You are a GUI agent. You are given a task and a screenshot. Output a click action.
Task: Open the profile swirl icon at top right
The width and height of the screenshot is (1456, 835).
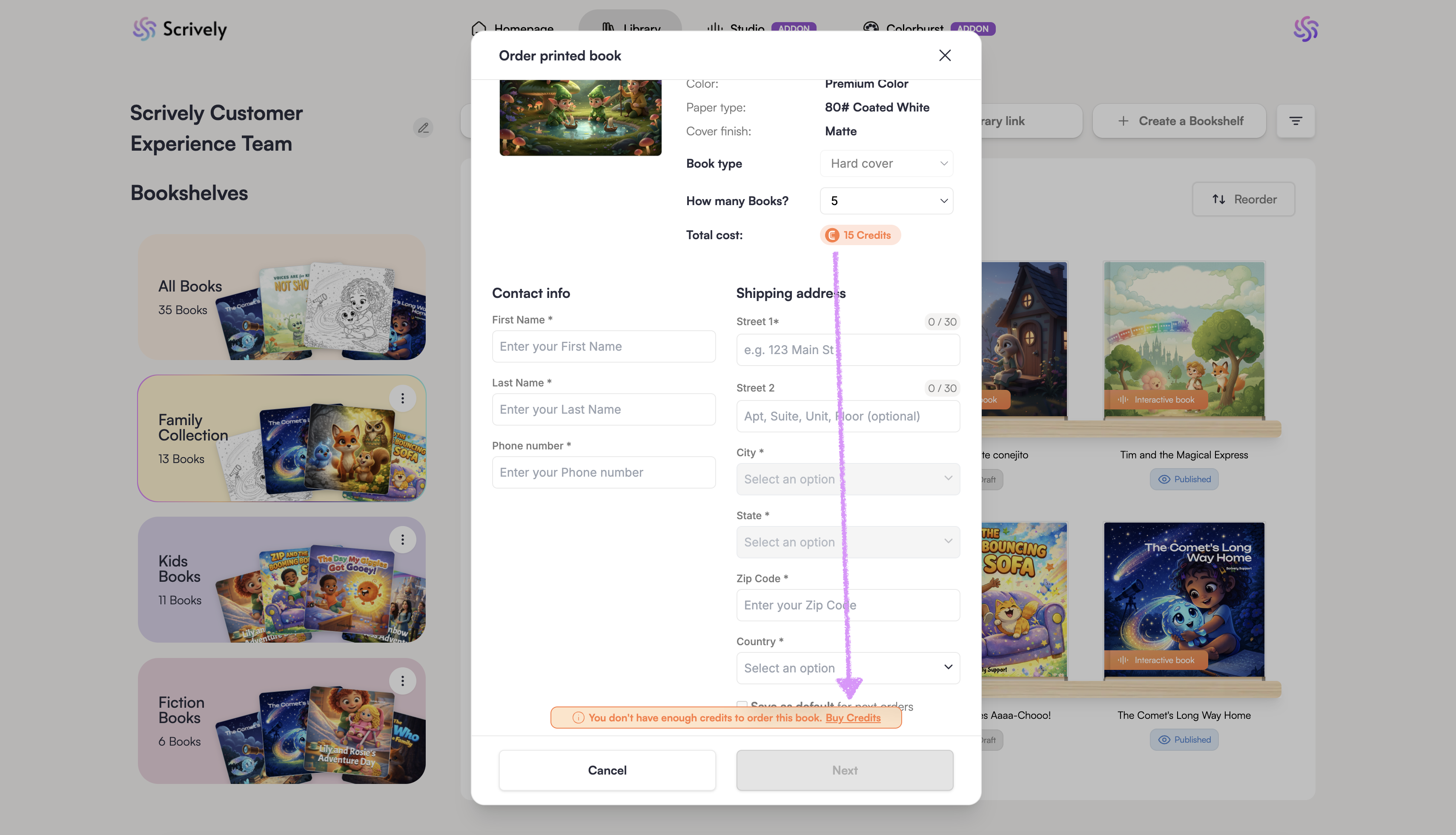click(1306, 29)
